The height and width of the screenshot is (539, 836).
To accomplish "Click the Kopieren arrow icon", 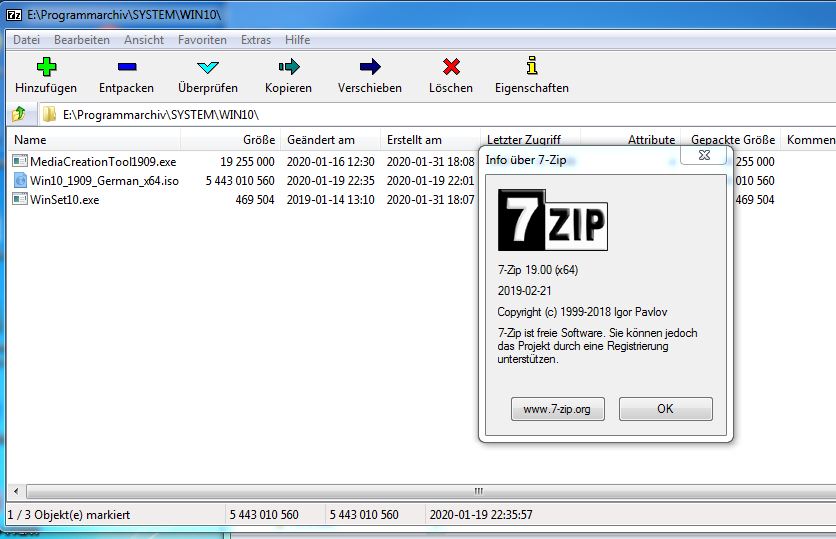I will (x=289, y=67).
